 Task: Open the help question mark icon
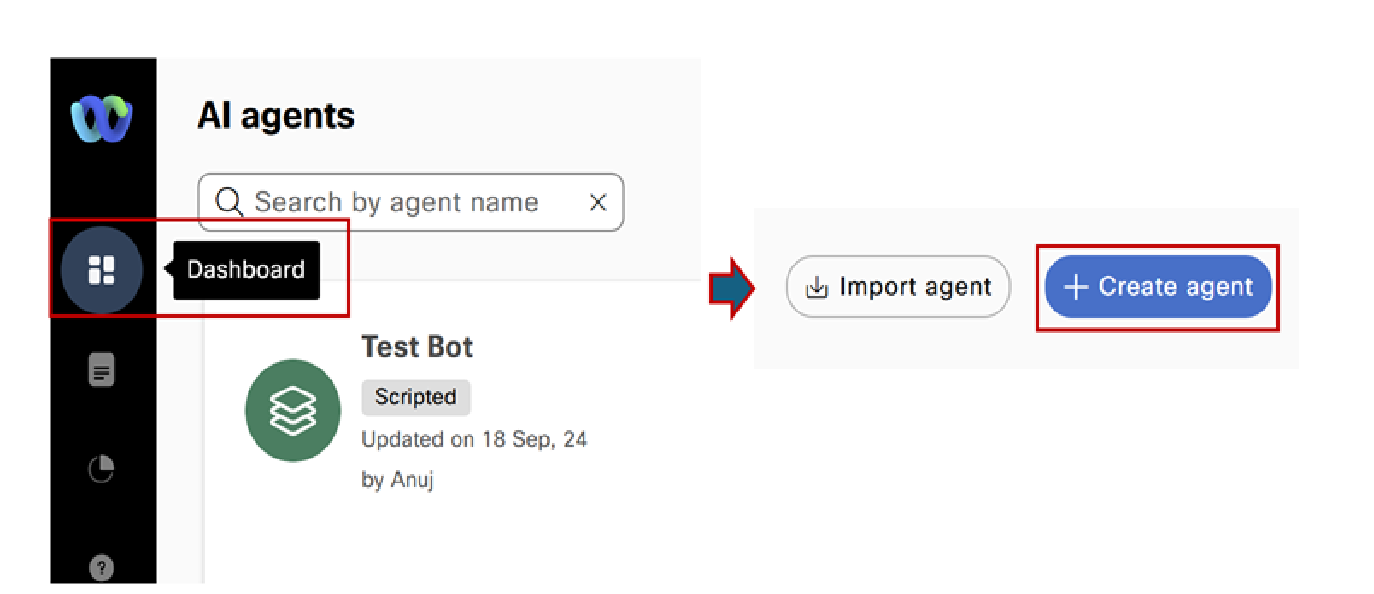[x=102, y=568]
